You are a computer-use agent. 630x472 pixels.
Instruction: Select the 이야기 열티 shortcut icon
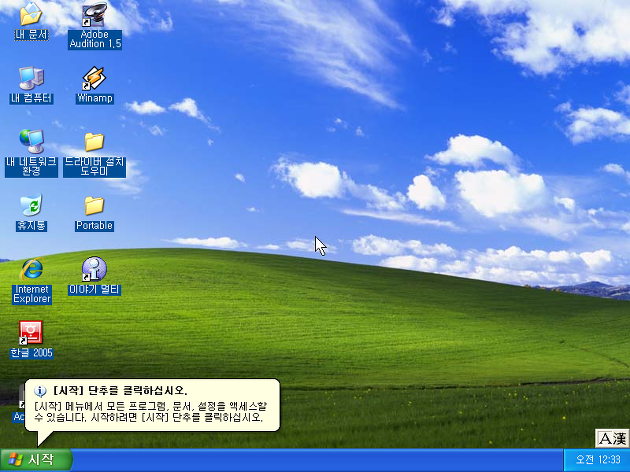click(x=94, y=269)
